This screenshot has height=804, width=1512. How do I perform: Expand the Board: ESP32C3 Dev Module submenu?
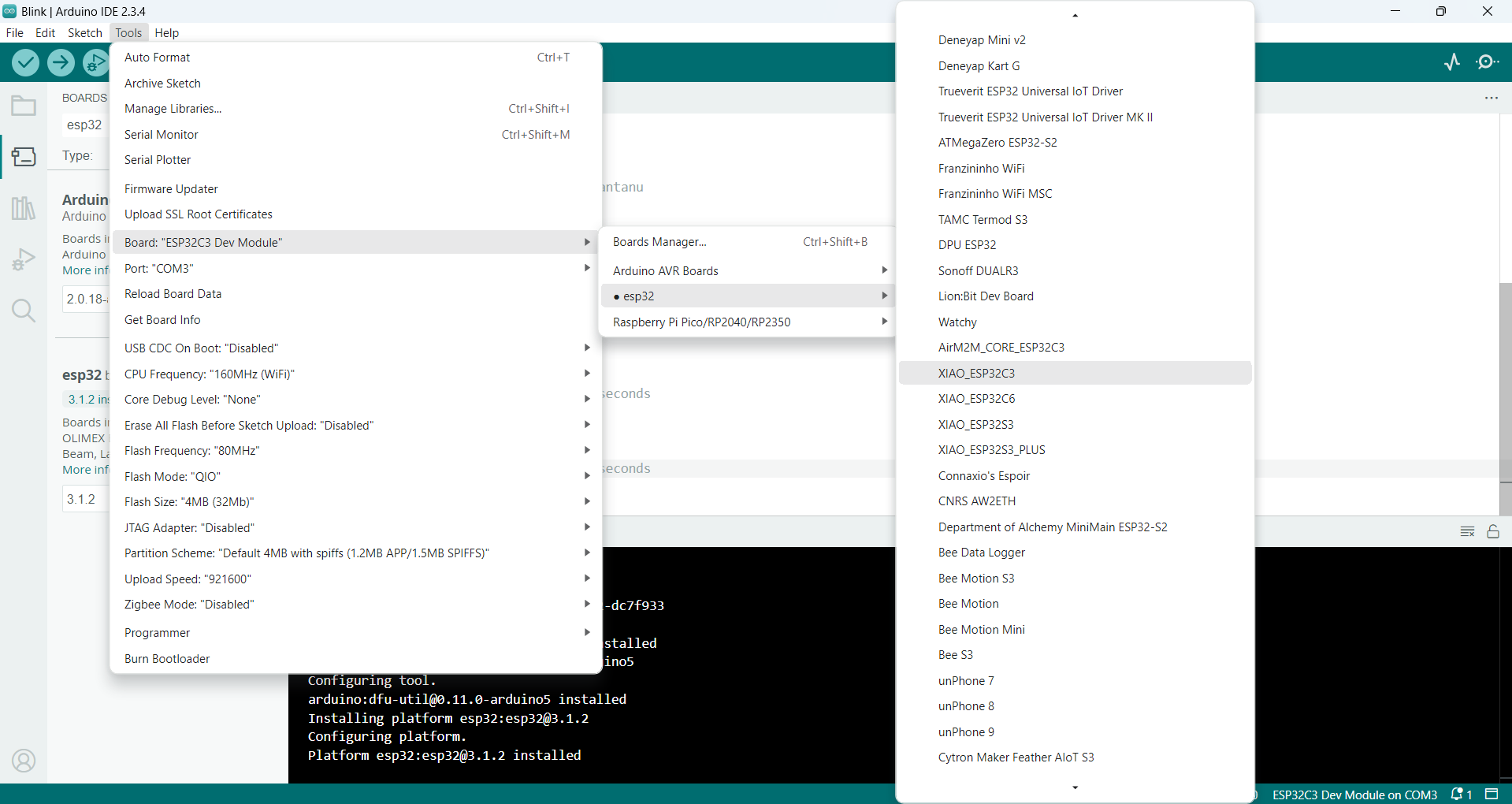click(356, 242)
